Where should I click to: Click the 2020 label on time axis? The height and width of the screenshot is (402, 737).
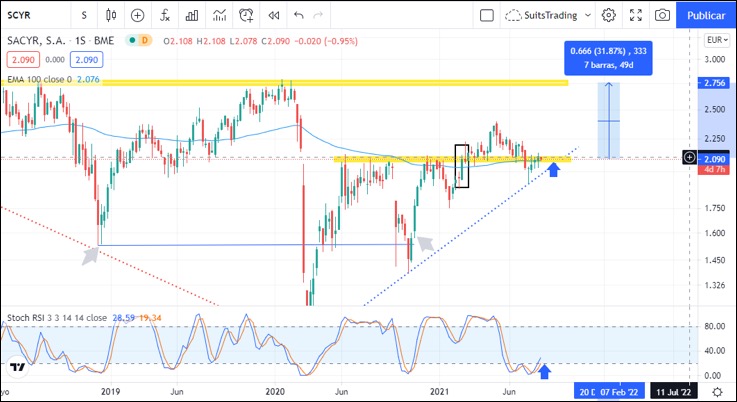(x=275, y=392)
